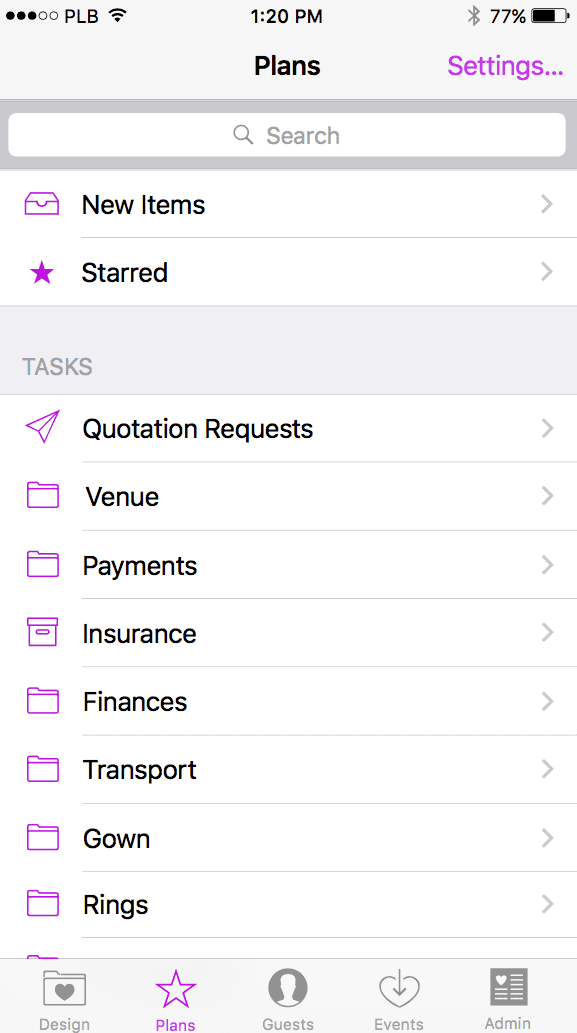577x1033 pixels.
Task: Tap the New Items inbox tray icon
Action: [41, 204]
